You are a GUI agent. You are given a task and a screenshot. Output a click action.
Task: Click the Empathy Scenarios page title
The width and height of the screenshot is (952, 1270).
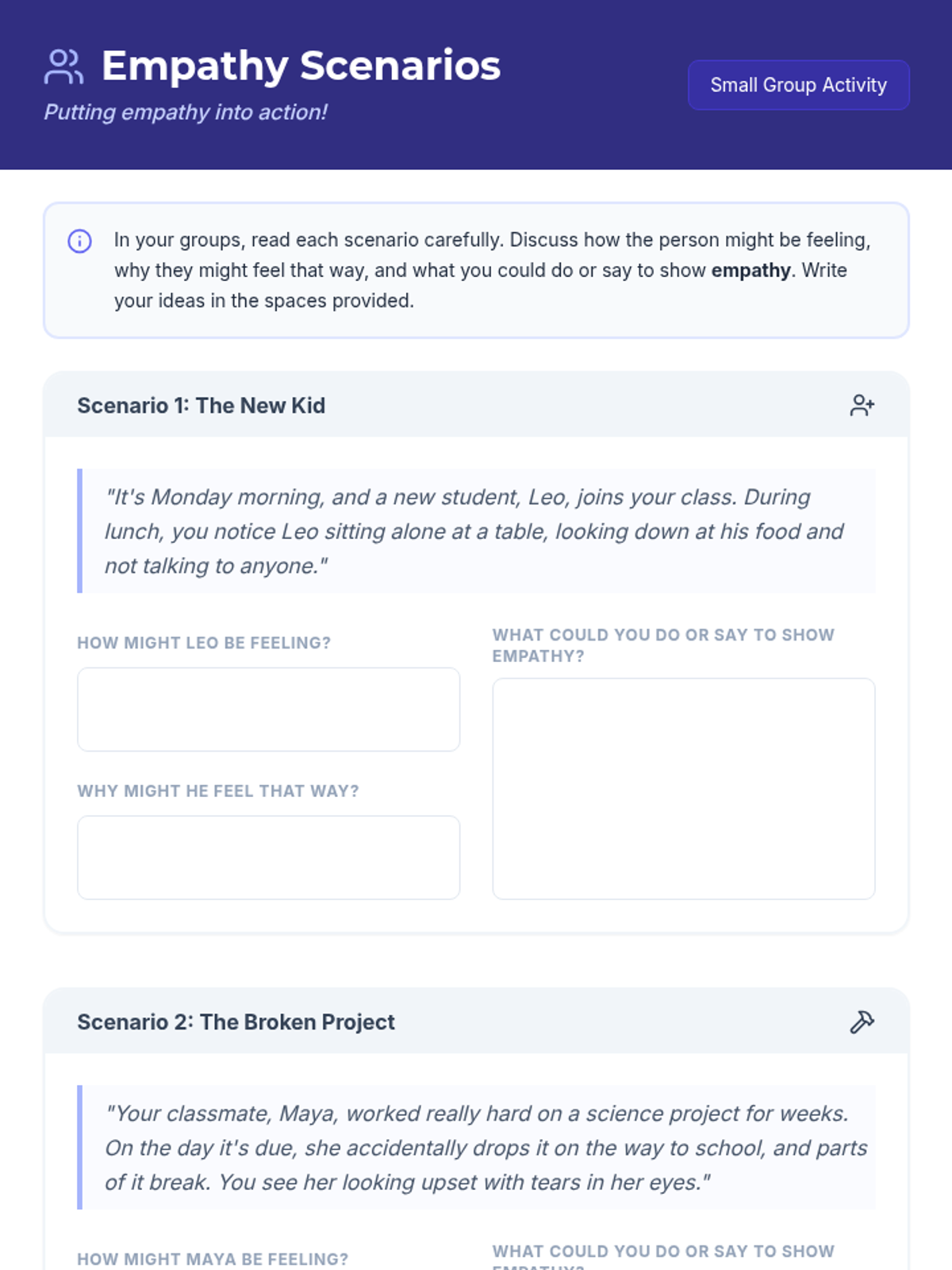pos(301,66)
